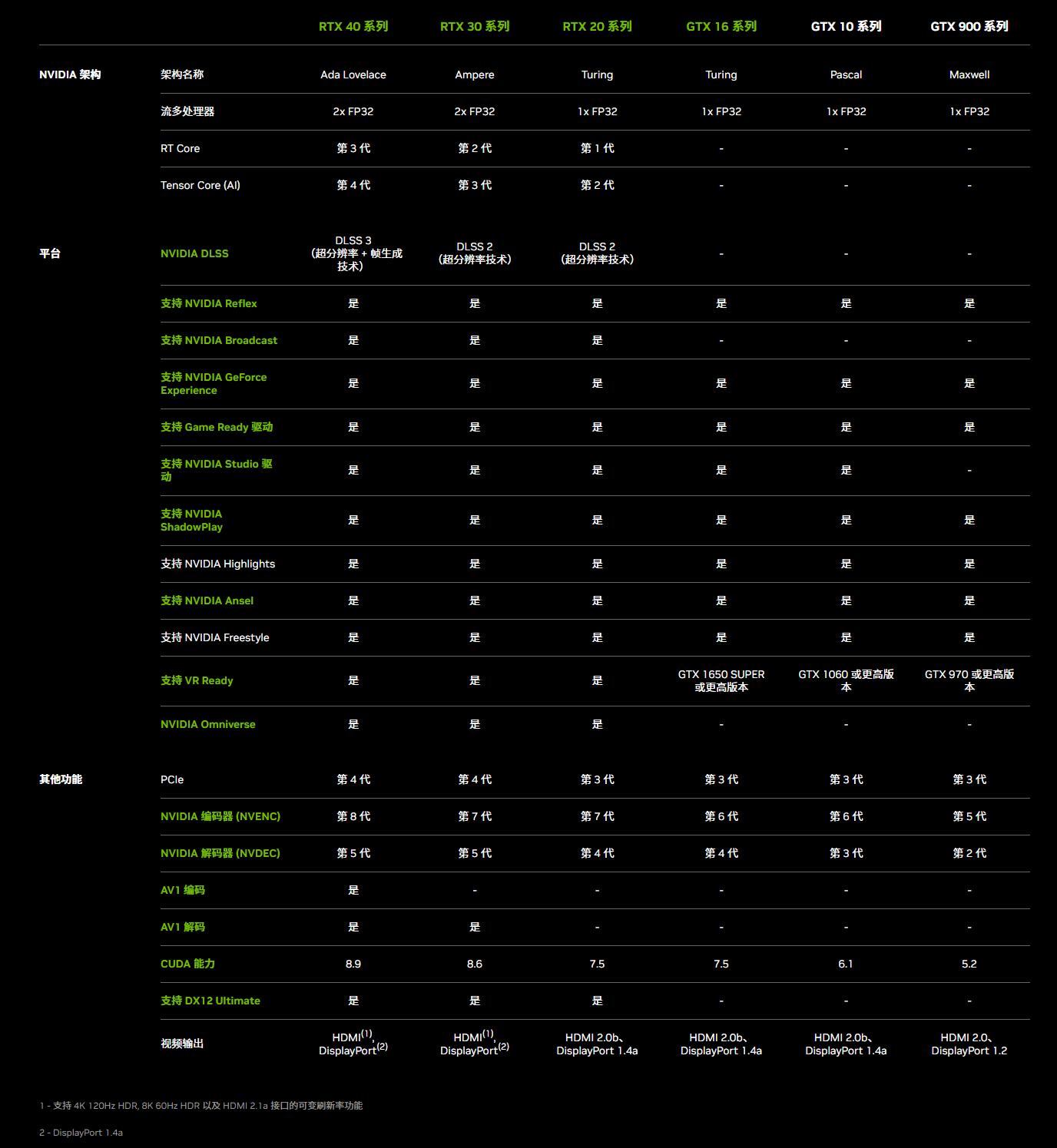Open the AV1 解码 link
The height and width of the screenshot is (1148, 1057).
(183, 927)
